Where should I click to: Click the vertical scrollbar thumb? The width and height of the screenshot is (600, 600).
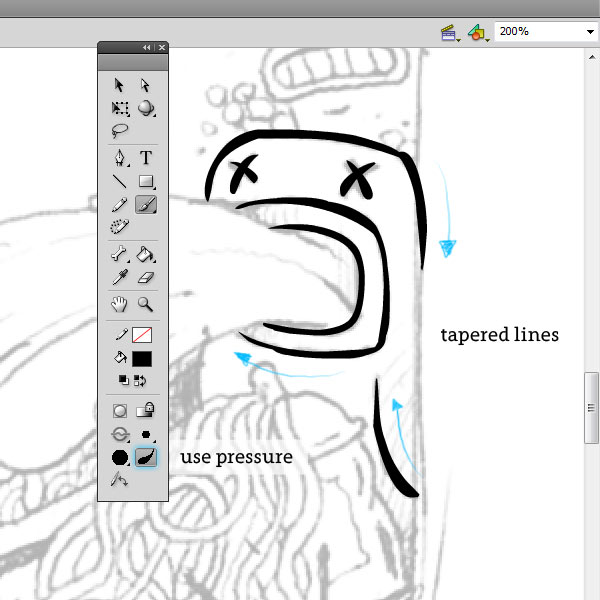click(x=591, y=408)
